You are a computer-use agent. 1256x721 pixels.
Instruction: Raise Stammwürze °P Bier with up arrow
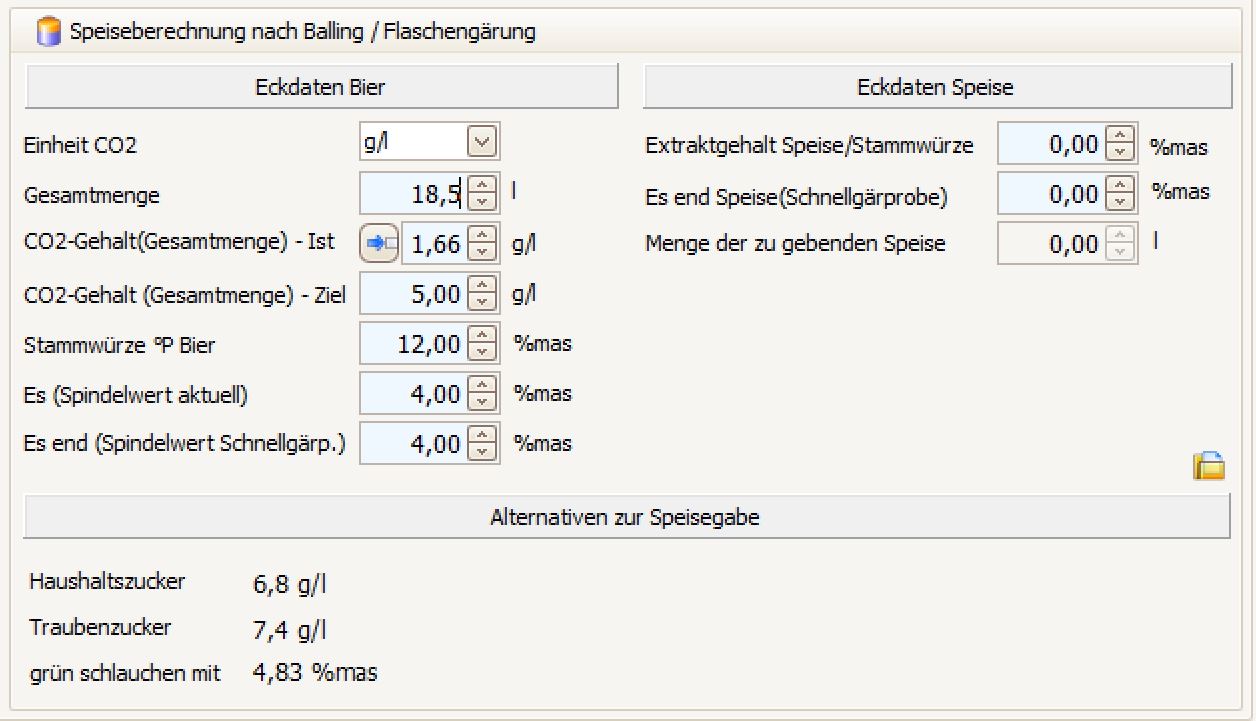[x=483, y=337]
